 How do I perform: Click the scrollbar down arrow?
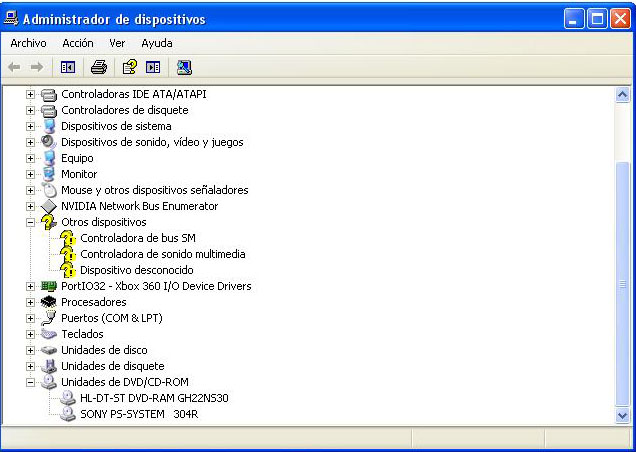tap(622, 415)
